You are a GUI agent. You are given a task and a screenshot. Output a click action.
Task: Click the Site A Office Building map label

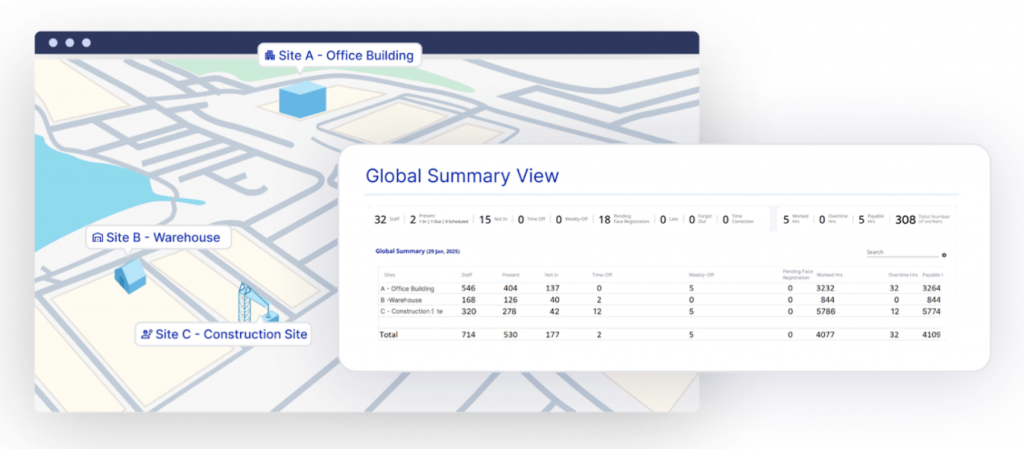[x=339, y=55]
